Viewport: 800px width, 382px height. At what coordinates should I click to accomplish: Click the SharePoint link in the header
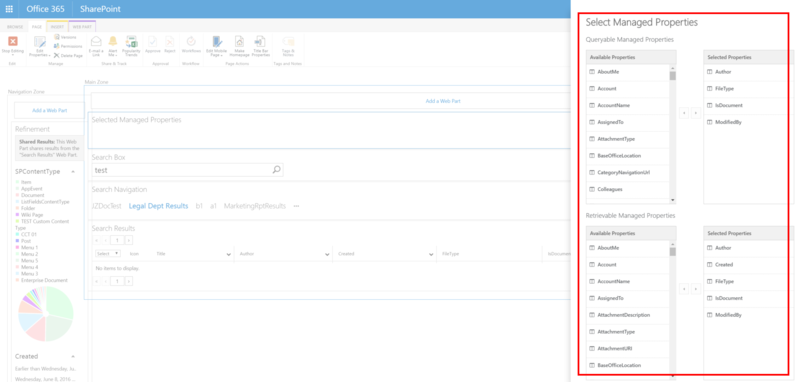99,9
